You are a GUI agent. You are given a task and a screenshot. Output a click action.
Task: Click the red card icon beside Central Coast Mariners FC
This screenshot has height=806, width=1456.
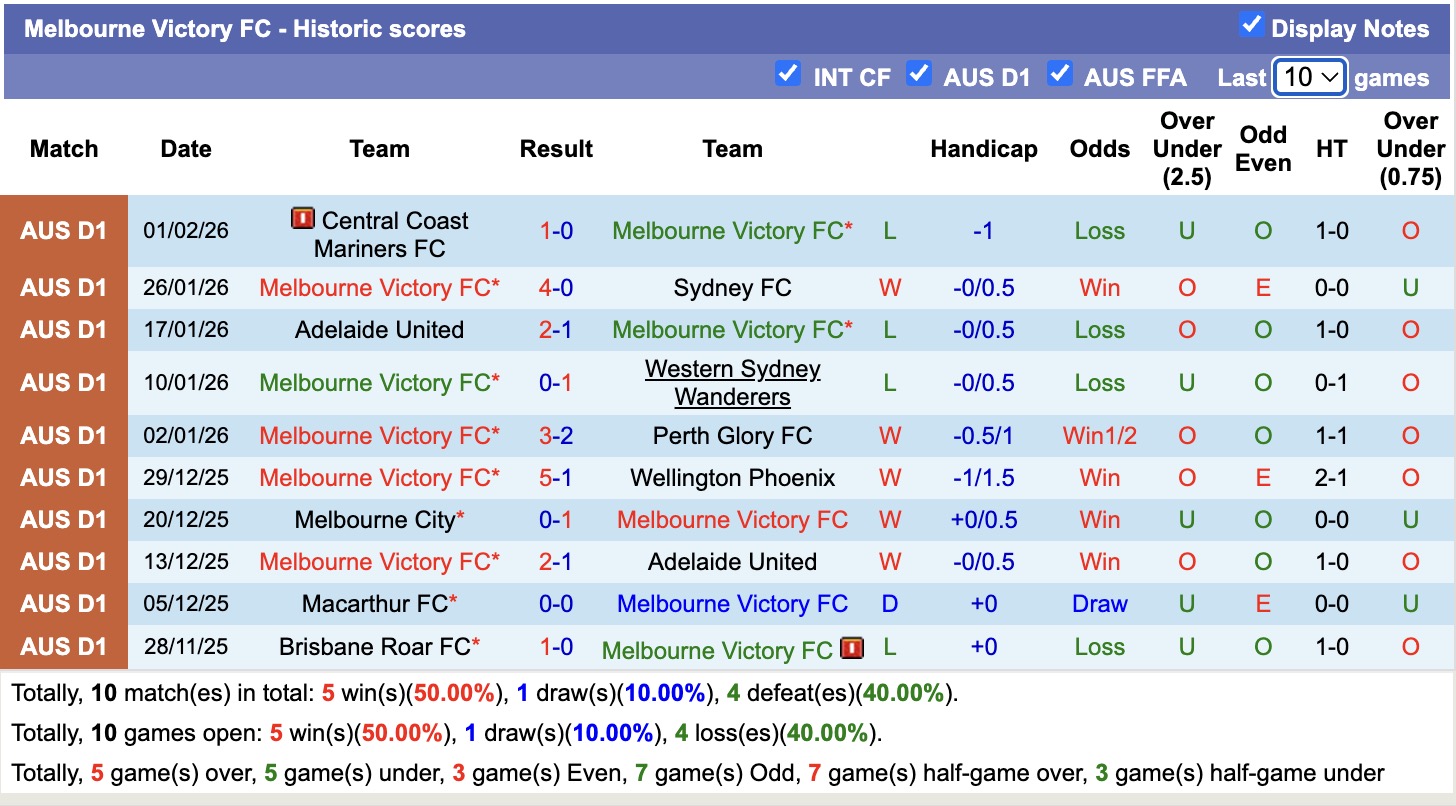click(x=303, y=219)
